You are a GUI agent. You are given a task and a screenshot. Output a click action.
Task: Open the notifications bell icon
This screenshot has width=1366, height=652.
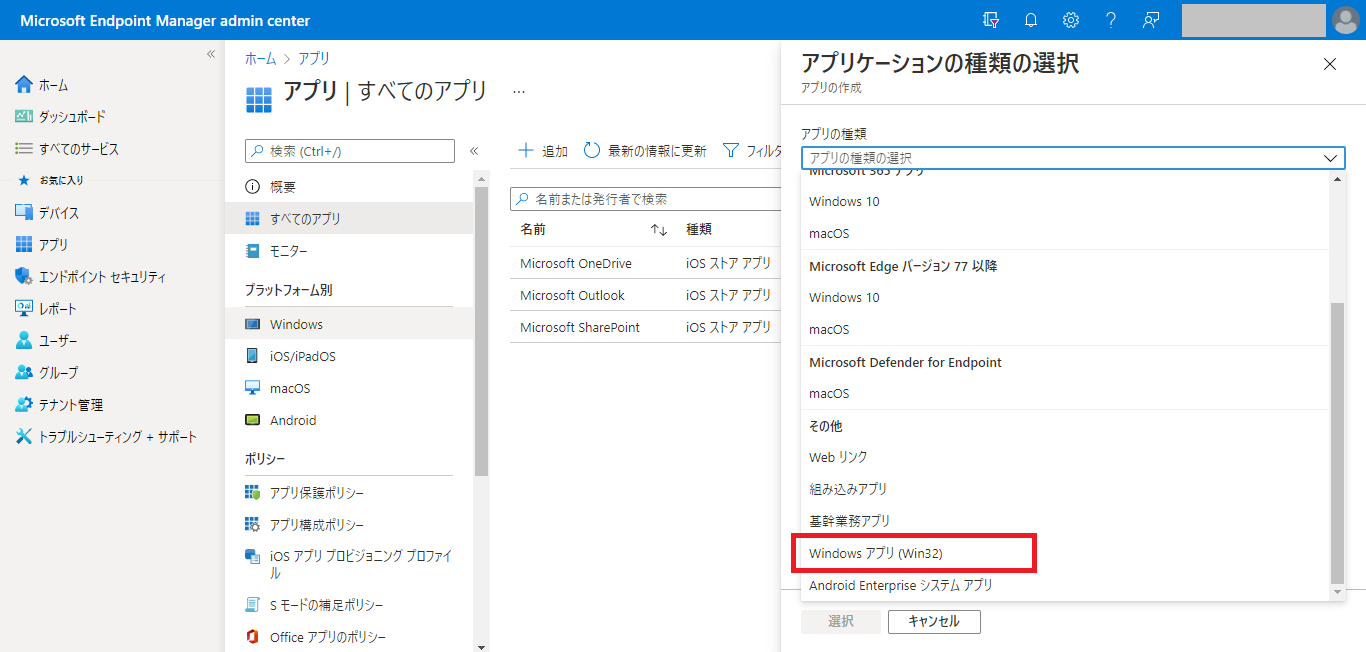click(1031, 20)
